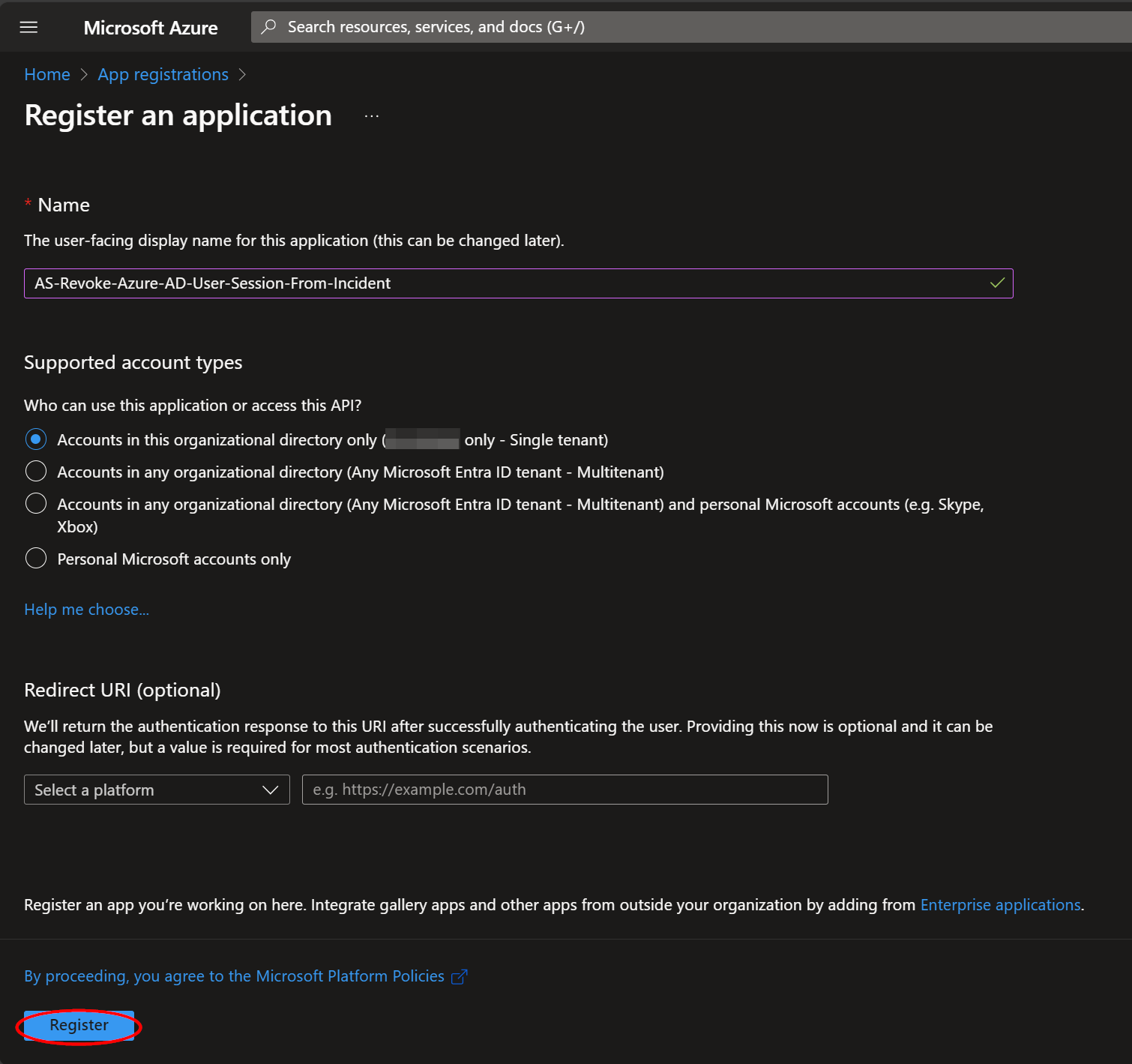This screenshot has width=1132, height=1064.
Task: Open the ellipsis more options menu
Action: point(372,116)
